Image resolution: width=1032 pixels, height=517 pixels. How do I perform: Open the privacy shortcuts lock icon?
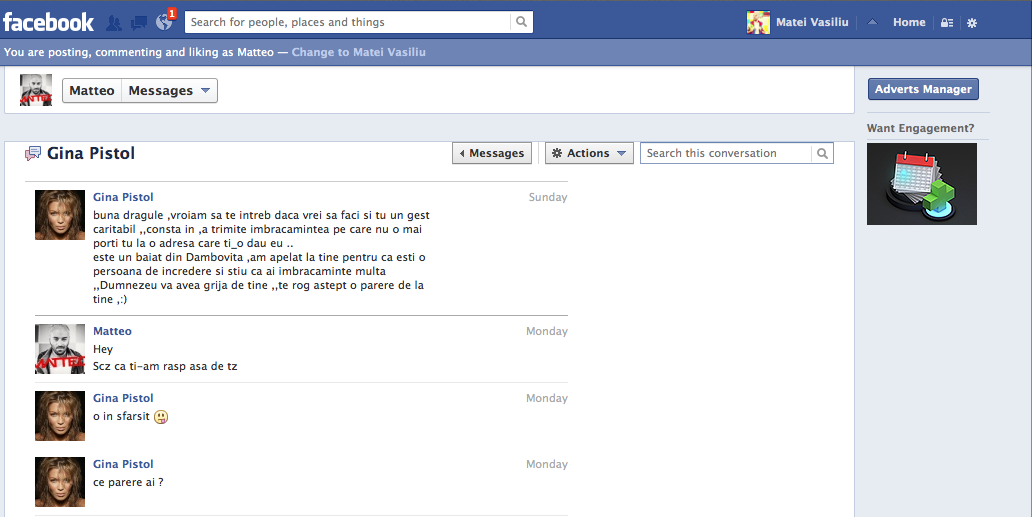947,22
